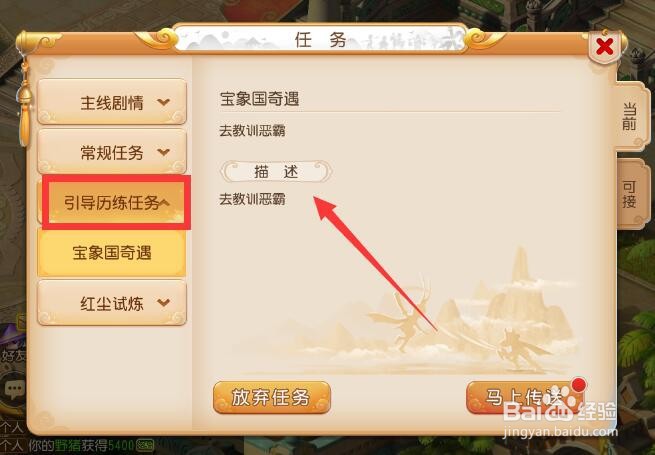Click the 常规任务 category label
This screenshot has height=455, width=655.
[112, 153]
